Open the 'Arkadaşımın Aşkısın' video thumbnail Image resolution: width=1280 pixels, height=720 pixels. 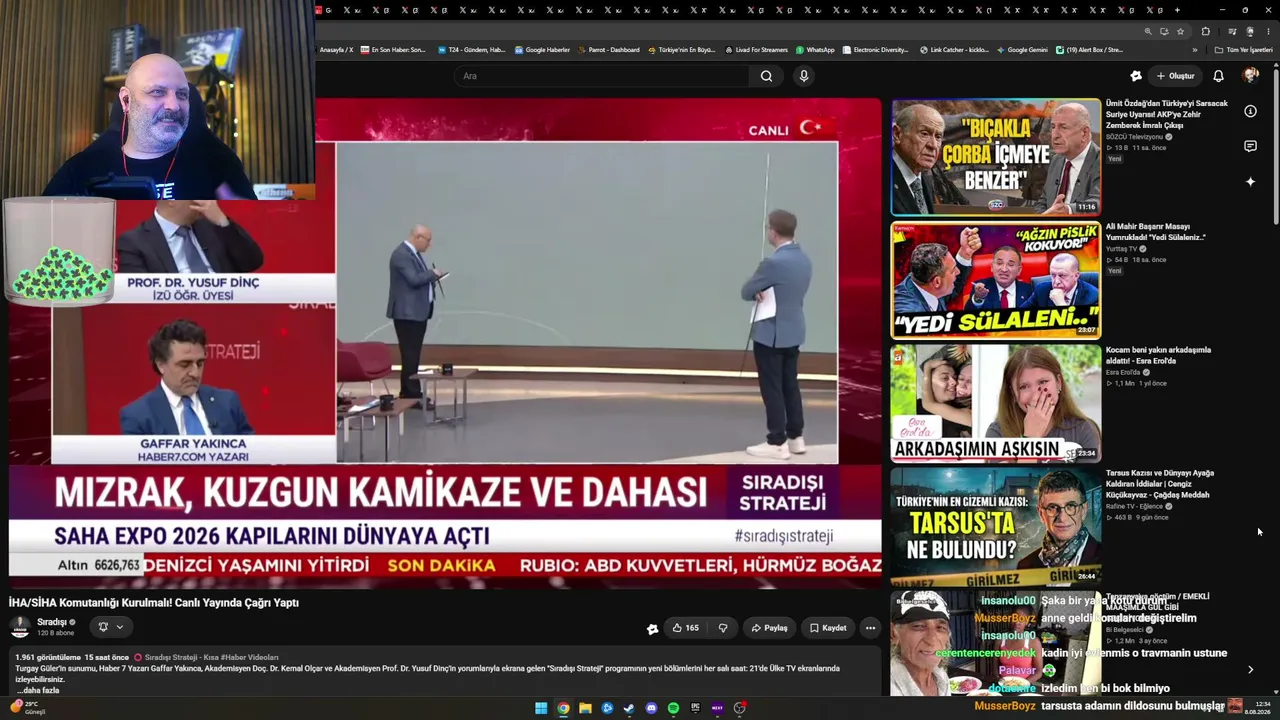point(996,404)
